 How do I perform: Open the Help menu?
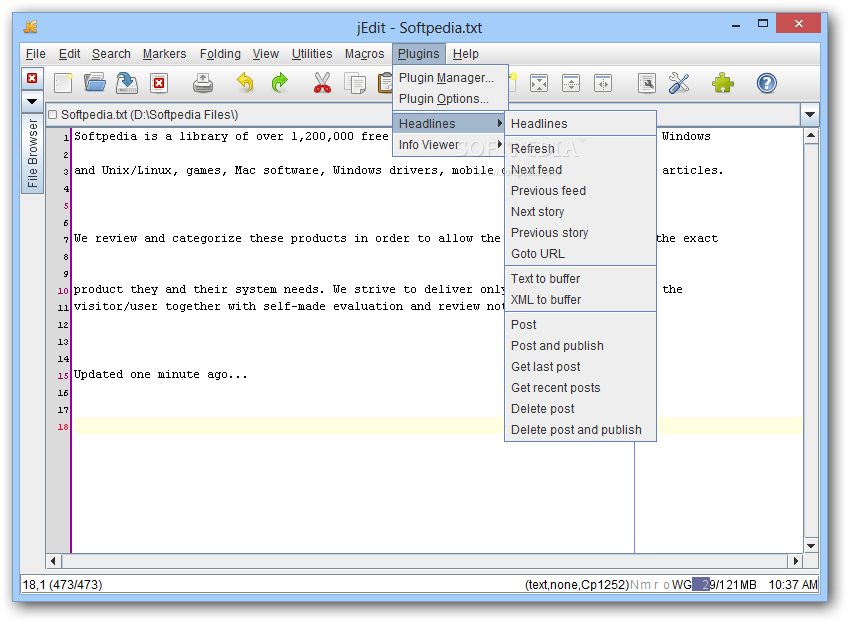pos(466,54)
